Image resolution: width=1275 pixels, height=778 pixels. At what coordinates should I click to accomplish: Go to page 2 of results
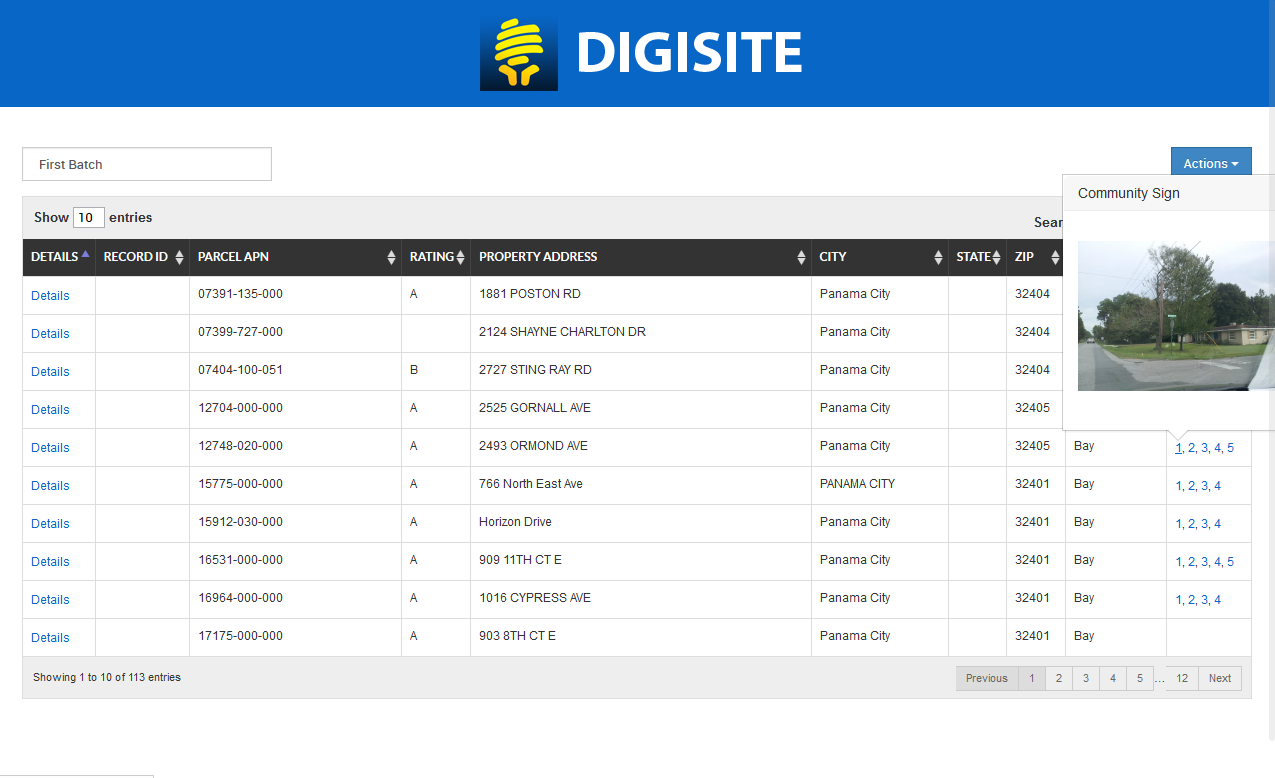click(x=1058, y=678)
